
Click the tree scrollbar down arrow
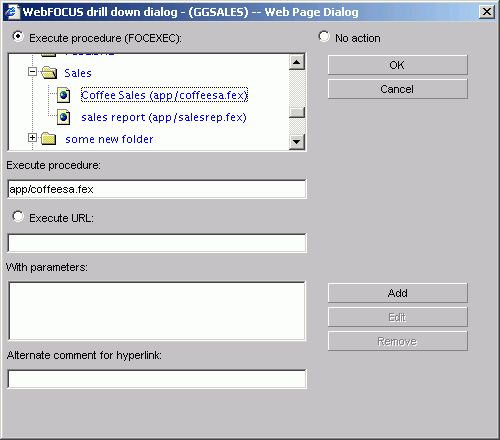pos(297,142)
